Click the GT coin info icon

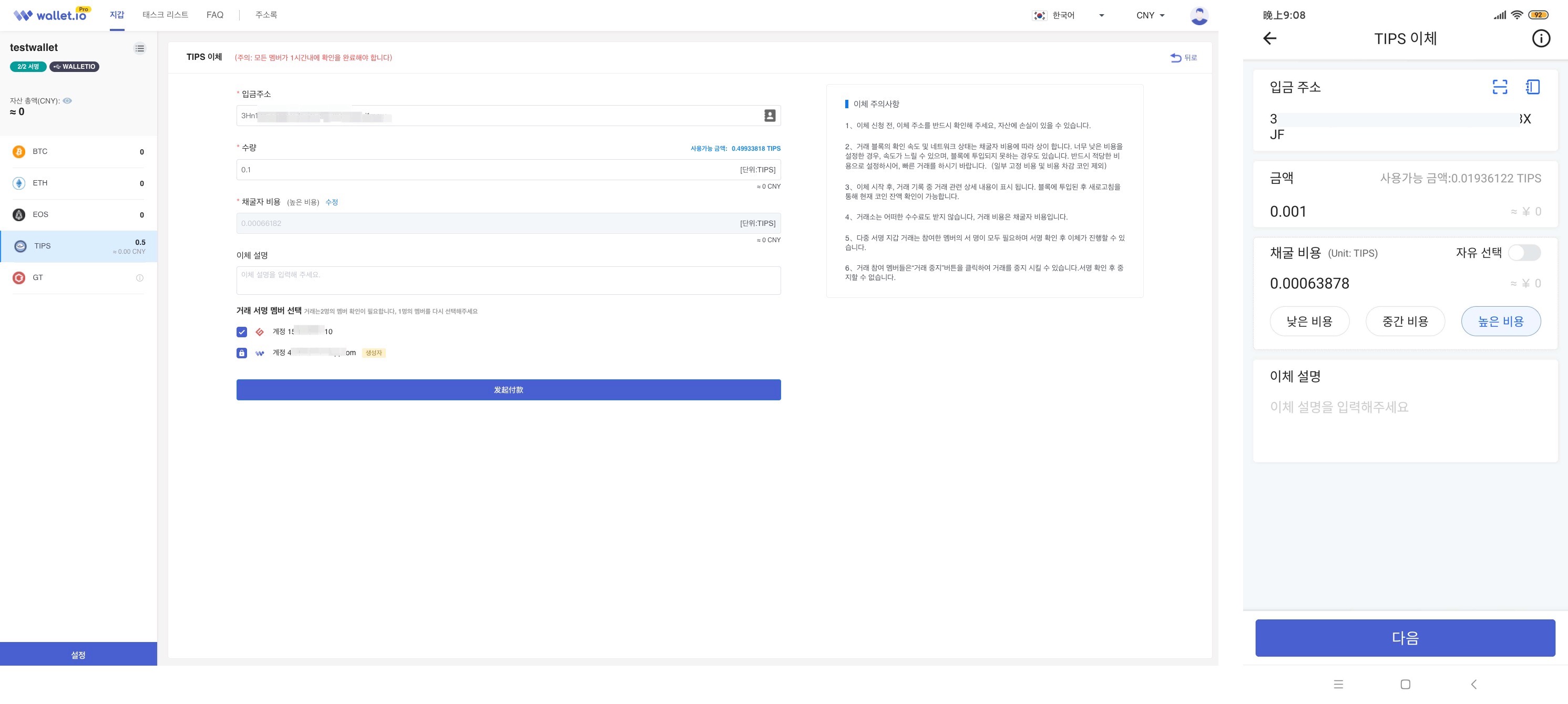pyautogui.click(x=140, y=278)
